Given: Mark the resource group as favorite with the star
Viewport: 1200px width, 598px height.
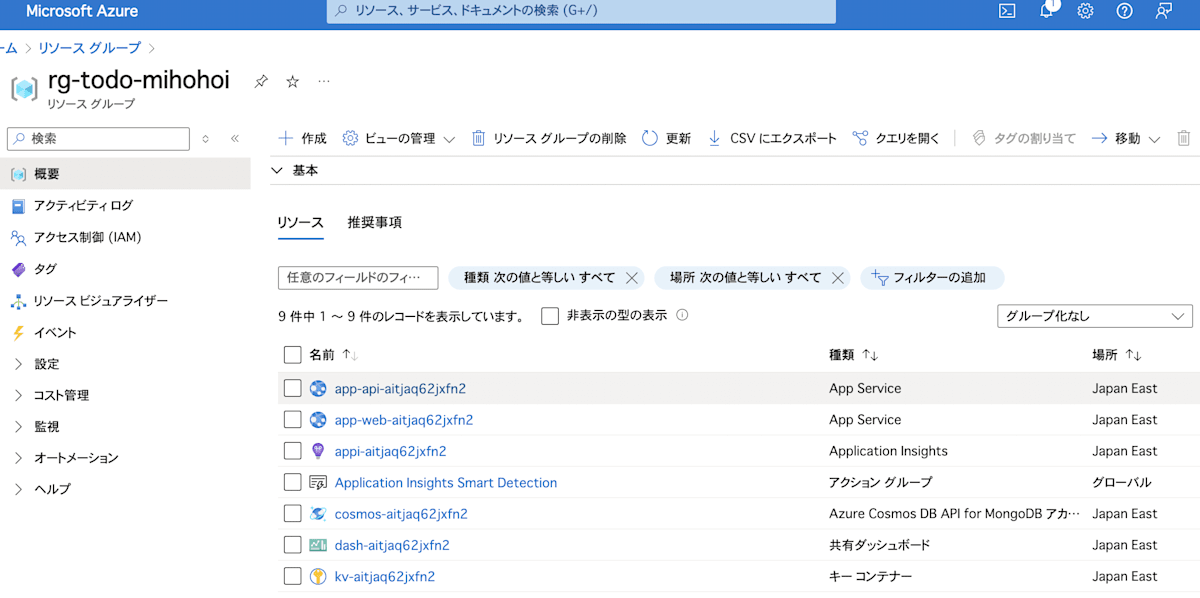Looking at the screenshot, I should pyautogui.click(x=293, y=81).
